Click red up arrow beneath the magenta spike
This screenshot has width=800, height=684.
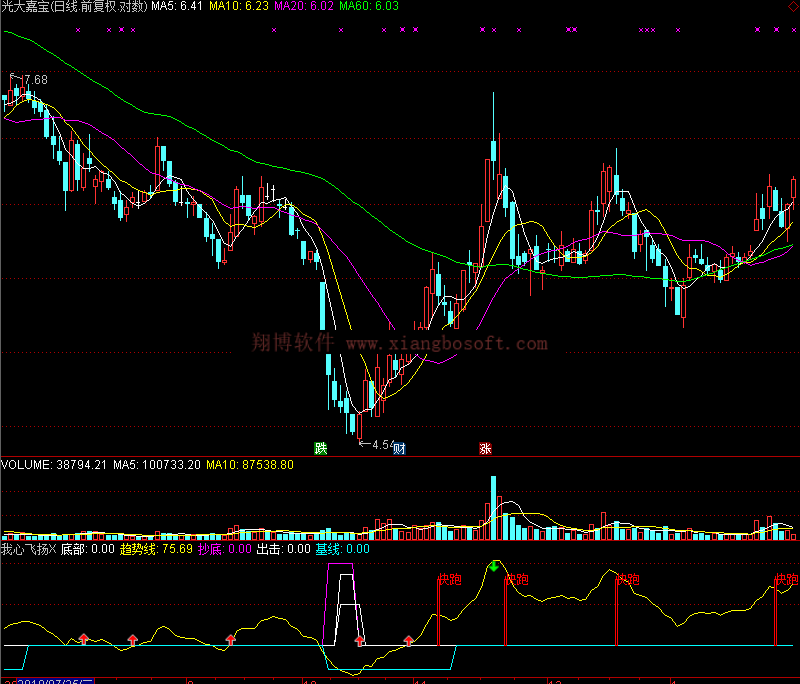point(360,641)
